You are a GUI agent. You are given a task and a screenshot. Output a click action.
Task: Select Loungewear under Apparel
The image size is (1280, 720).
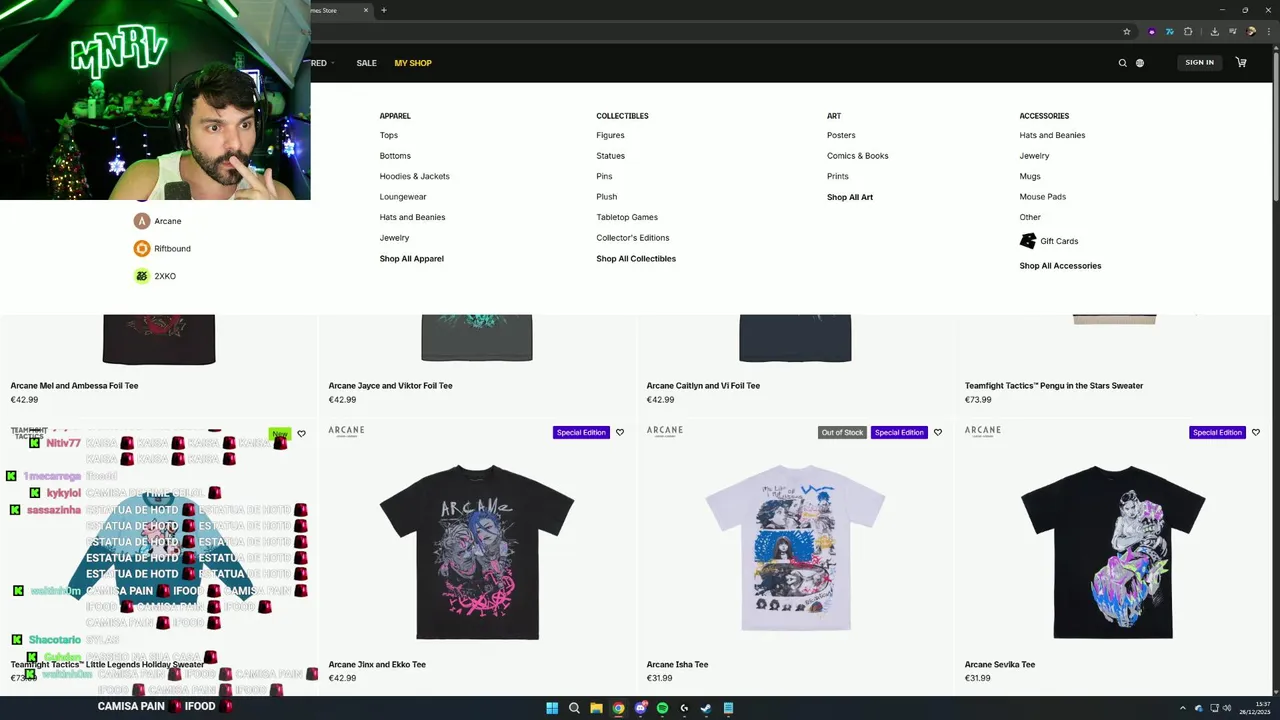(403, 197)
